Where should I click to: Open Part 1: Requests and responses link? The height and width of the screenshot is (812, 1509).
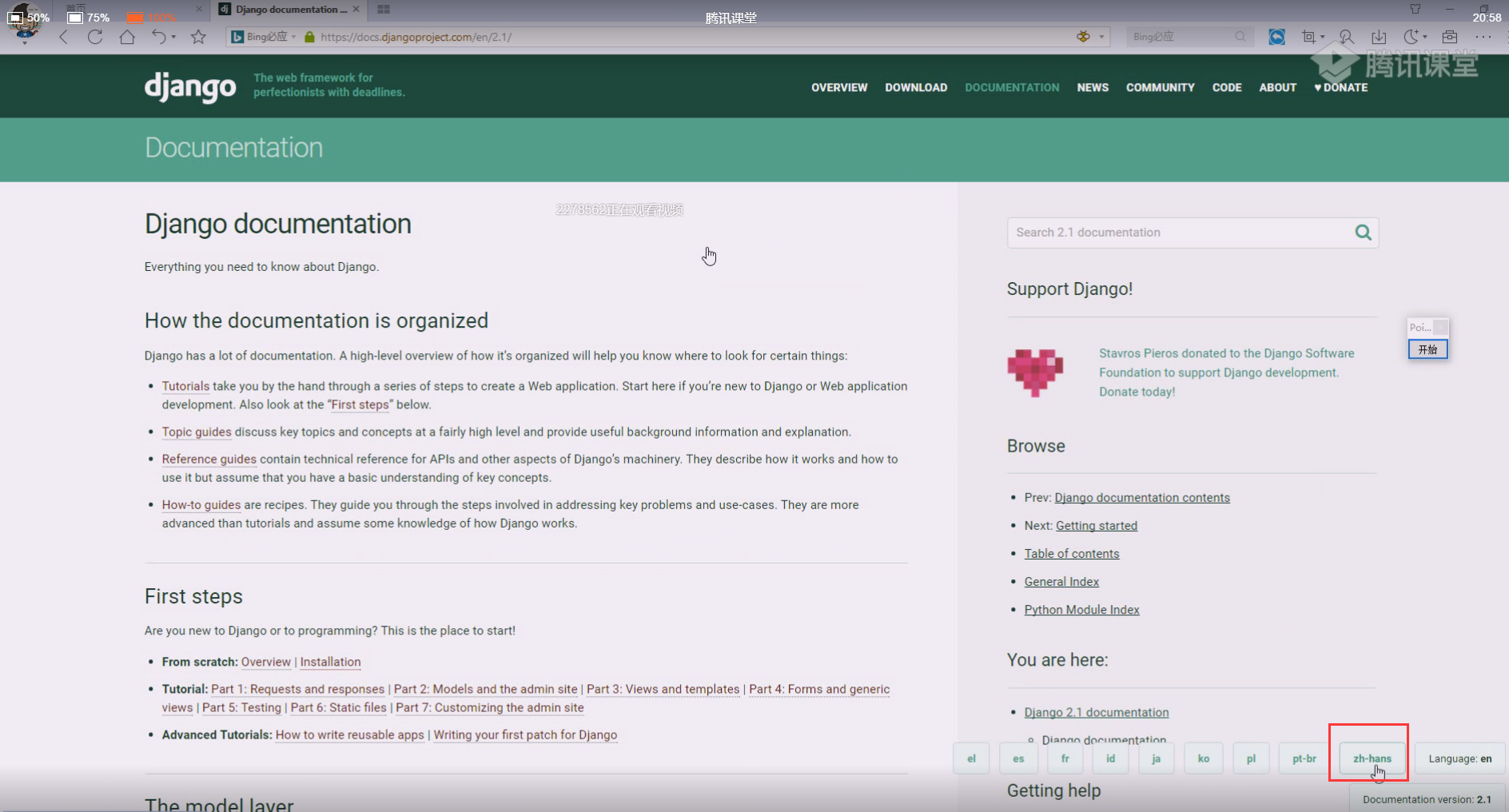297,689
